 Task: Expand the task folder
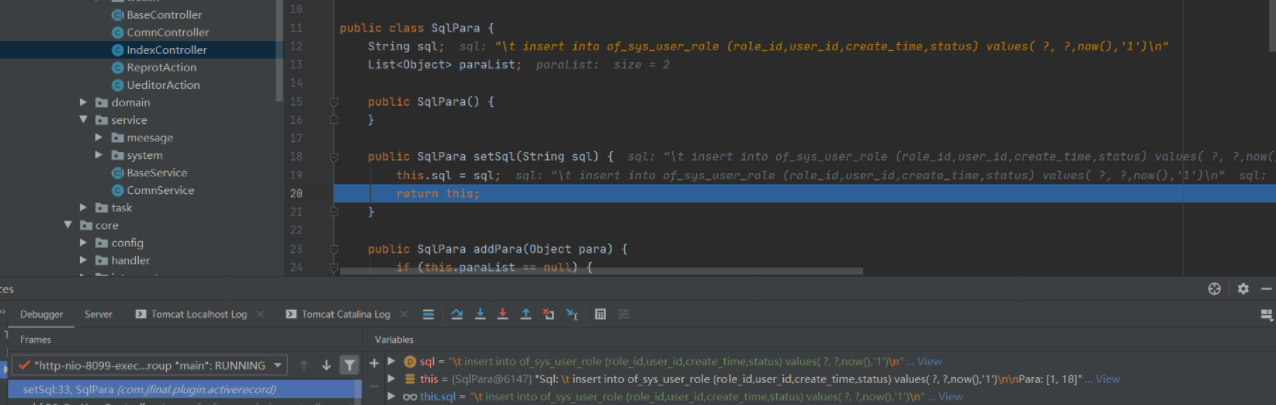pyautogui.click(x=85, y=208)
